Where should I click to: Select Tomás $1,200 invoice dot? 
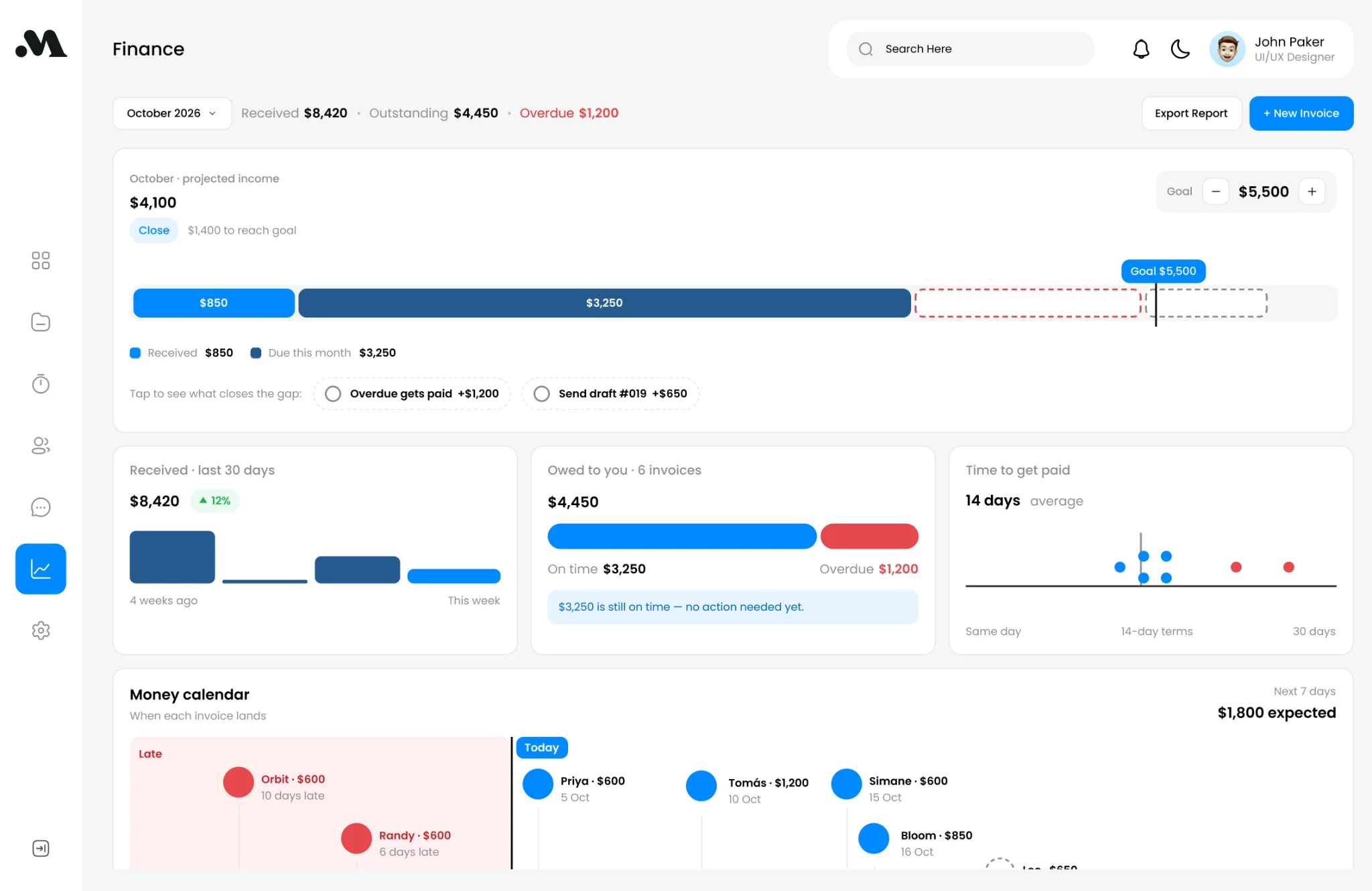701,786
